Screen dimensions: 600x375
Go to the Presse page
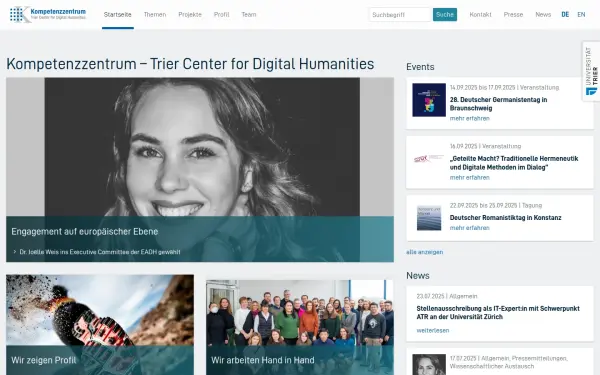[x=513, y=15]
